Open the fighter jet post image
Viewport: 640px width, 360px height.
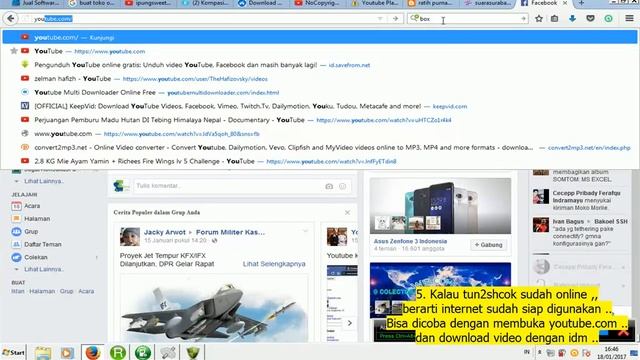click(214, 308)
